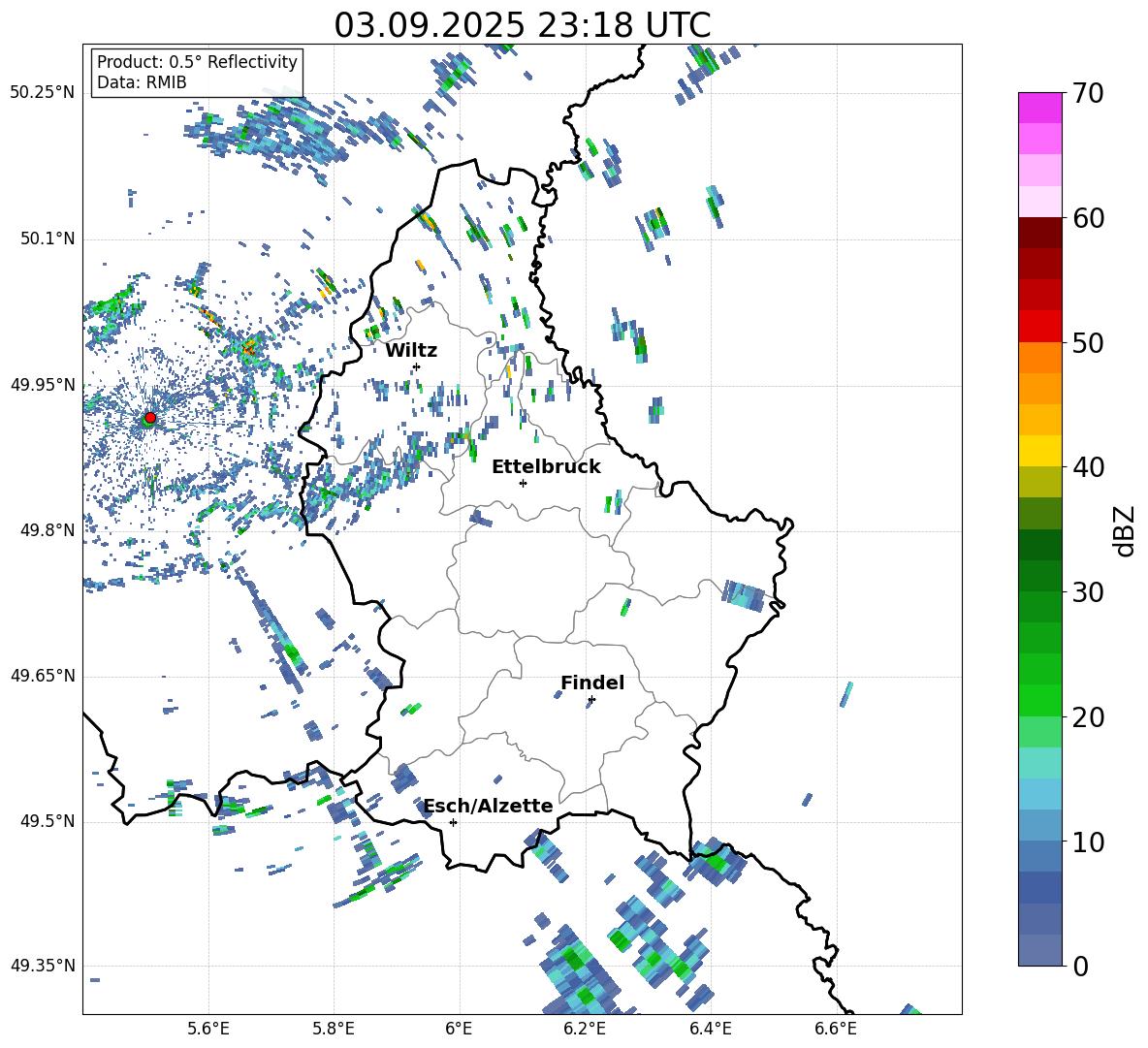Click the 5.6°E longitude label
This screenshot has height=1048, width=1148.
[x=208, y=1029]
